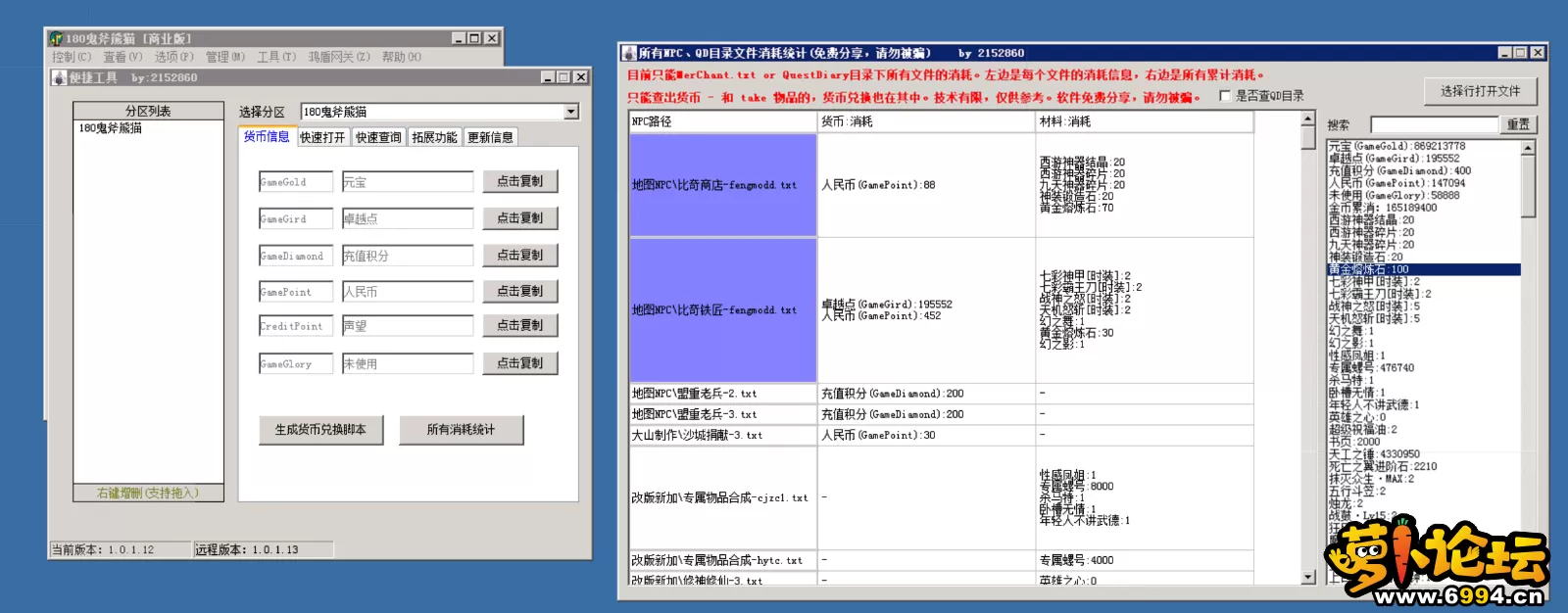The image size is (1568, 613).
Task: Click the statistics window title bar icon
Action: click(x=629, y=53)
